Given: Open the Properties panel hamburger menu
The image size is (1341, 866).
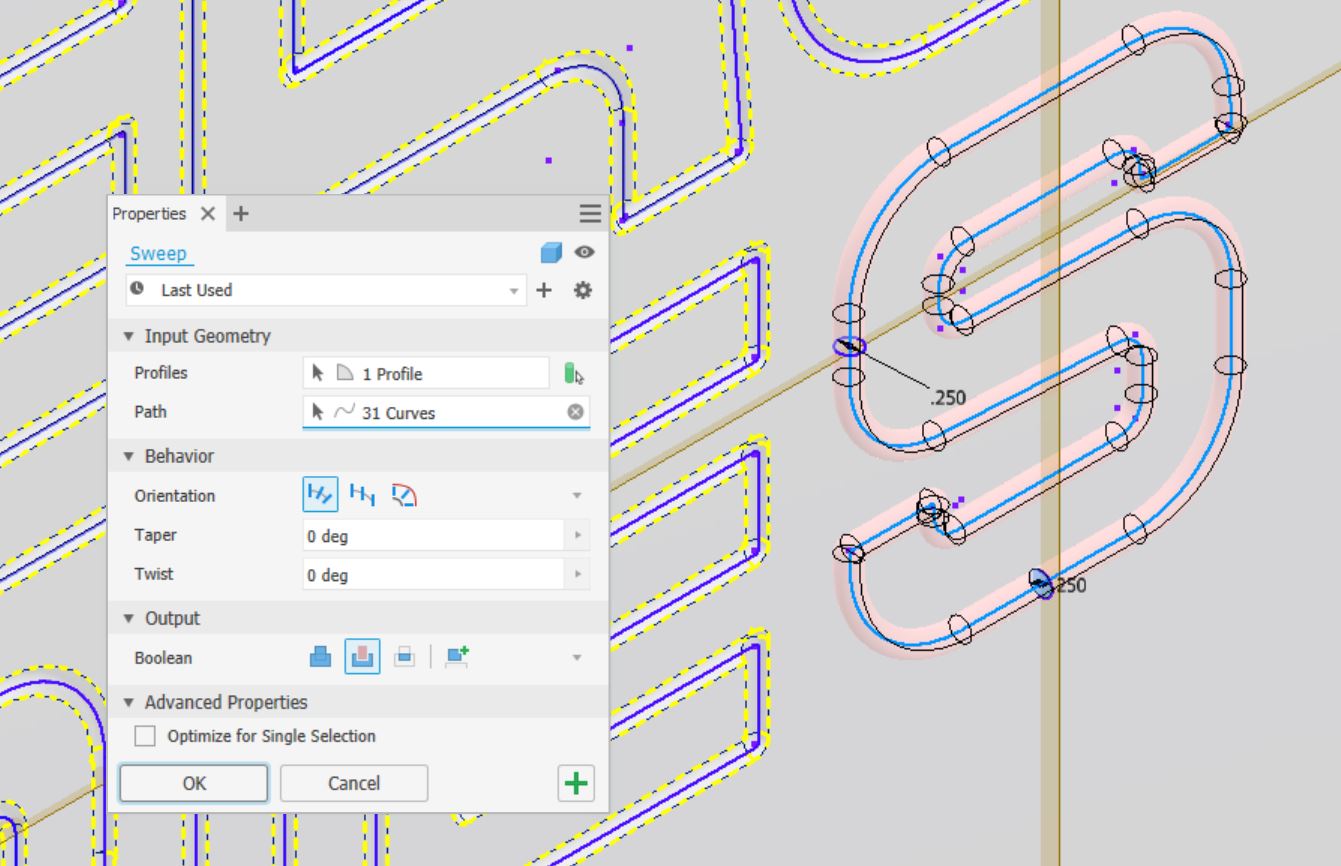Looking at the screenshot, I should [x=590, y=213].
